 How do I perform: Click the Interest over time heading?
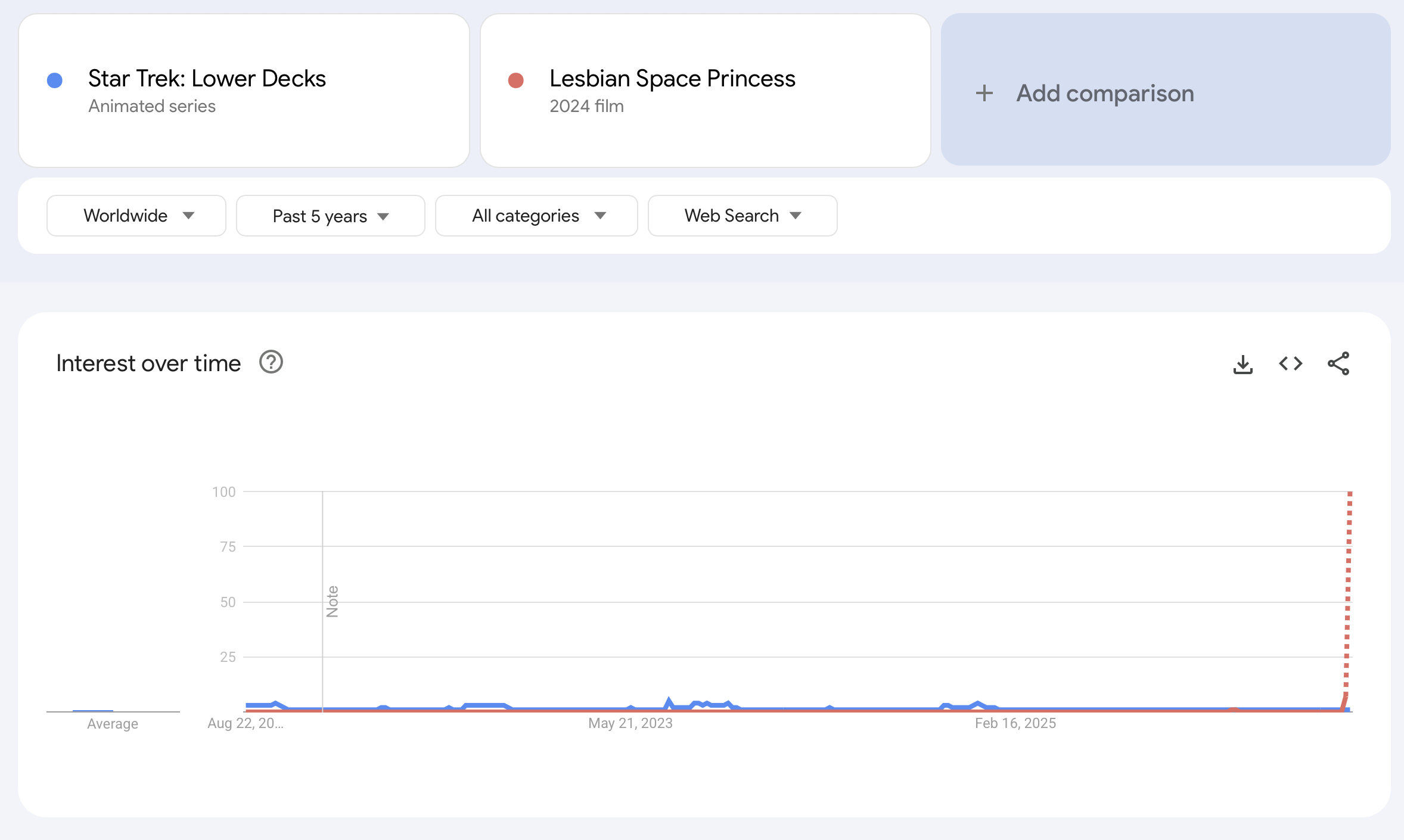pos(148,363)
